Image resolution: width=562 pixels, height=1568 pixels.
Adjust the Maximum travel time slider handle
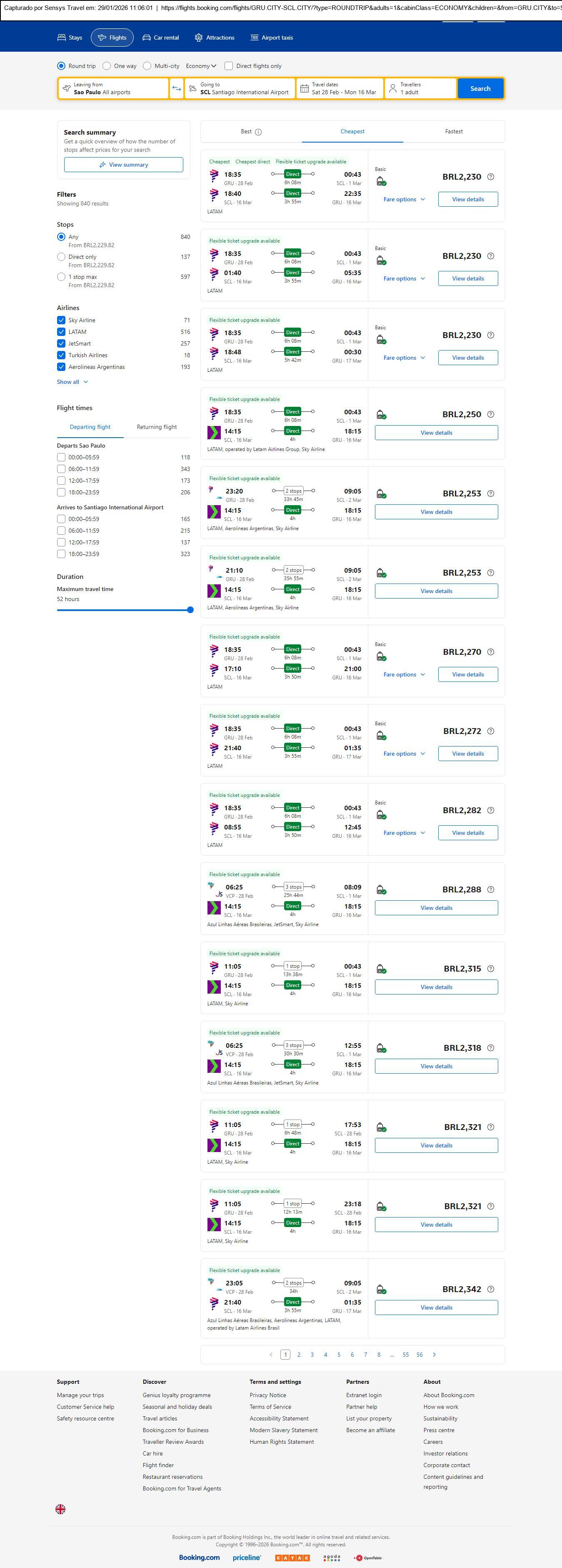click(190, 610)
